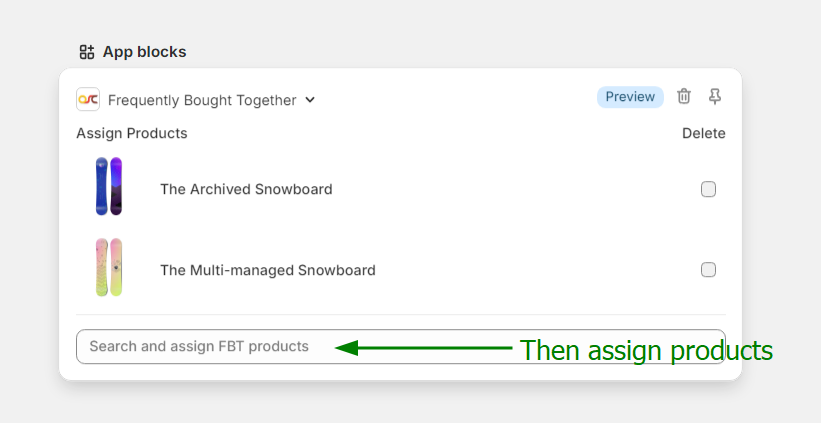821x423 pixels.
Task: Click the Frequently Bought Together app logo
Action: [88, 99]
